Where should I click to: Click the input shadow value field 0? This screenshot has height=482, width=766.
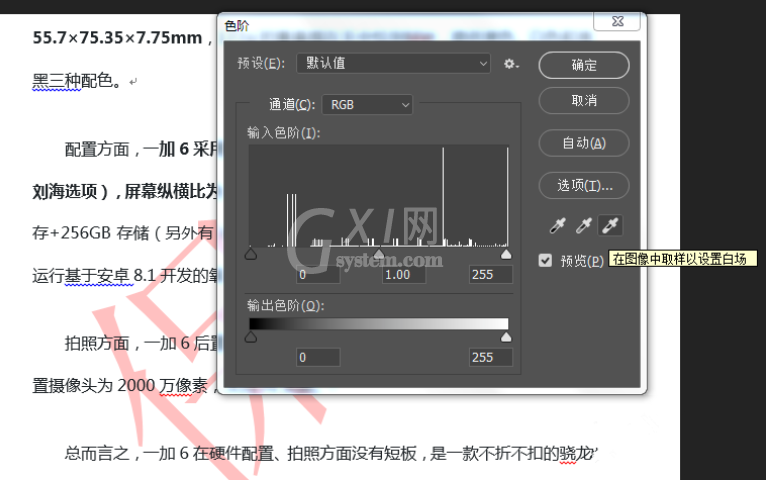(x=318, y=274)
